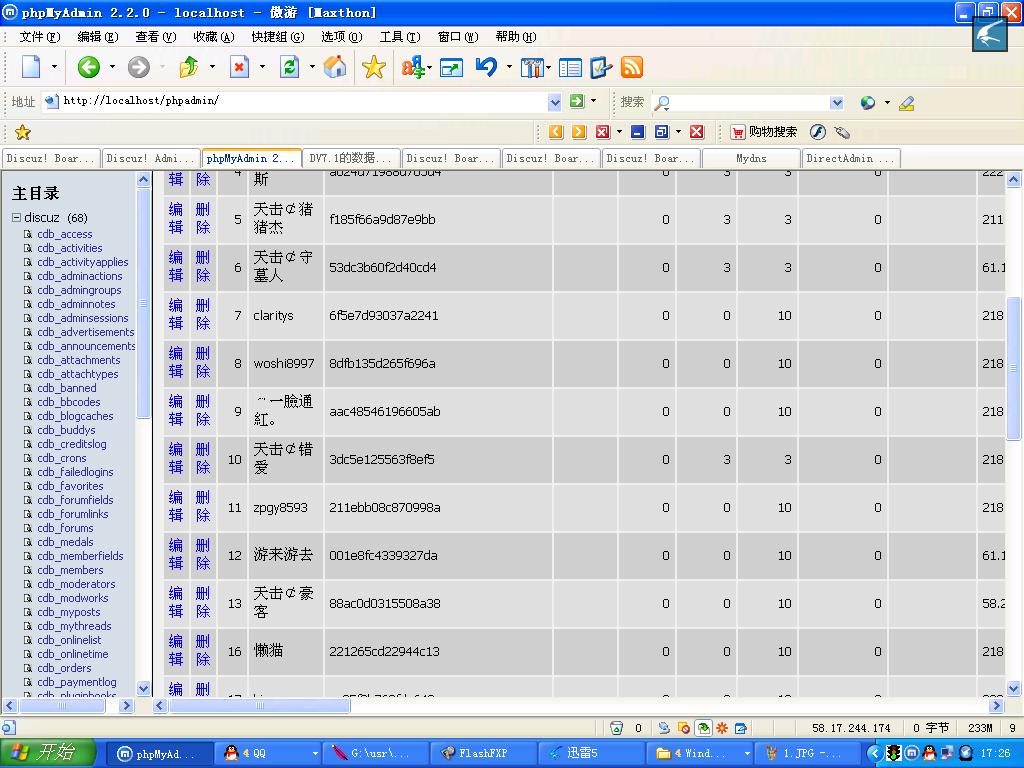
Task: Click the orange previous tab arrow icon
Action: click(x=556, y=132)
